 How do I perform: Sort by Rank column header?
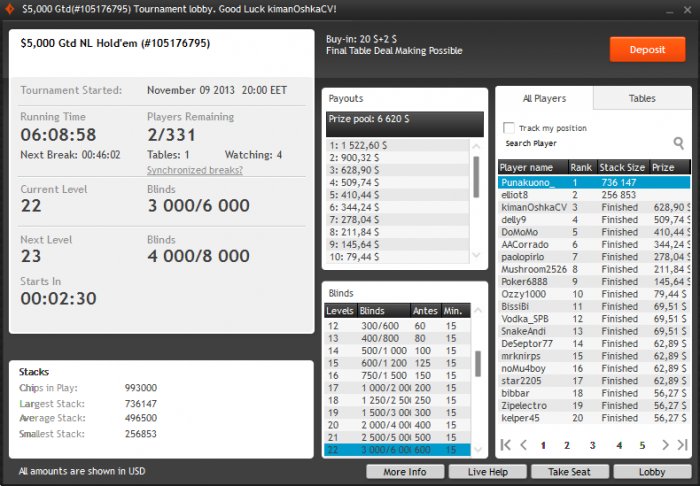[x=582, y=167]
